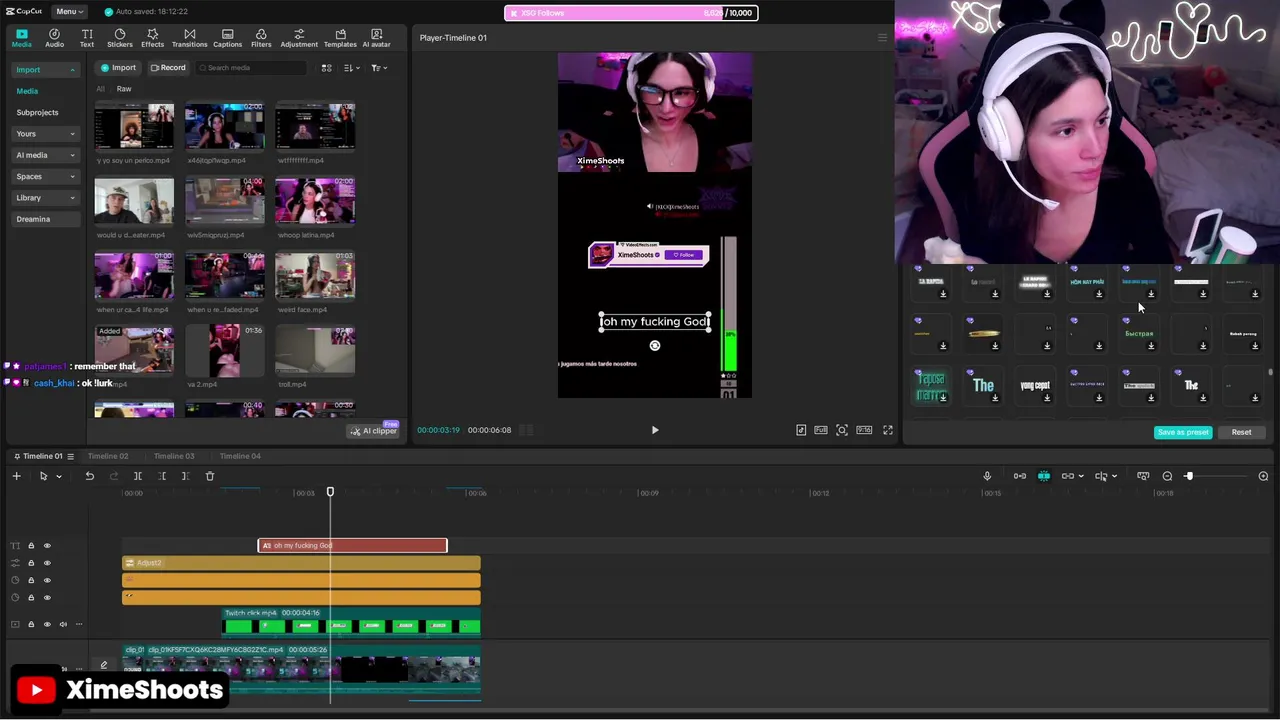Image resolution: width=1280 pixels, height=720 pixels.
Task: Open the Effects panel
Action: (152, 38)
